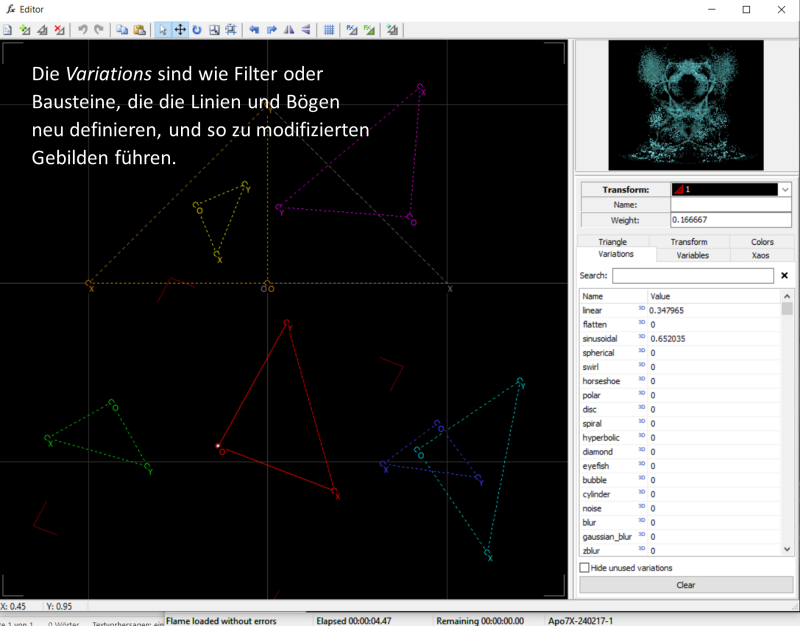
Task: Enable Hide unused variations checkbox
Action: click(585, 568)
